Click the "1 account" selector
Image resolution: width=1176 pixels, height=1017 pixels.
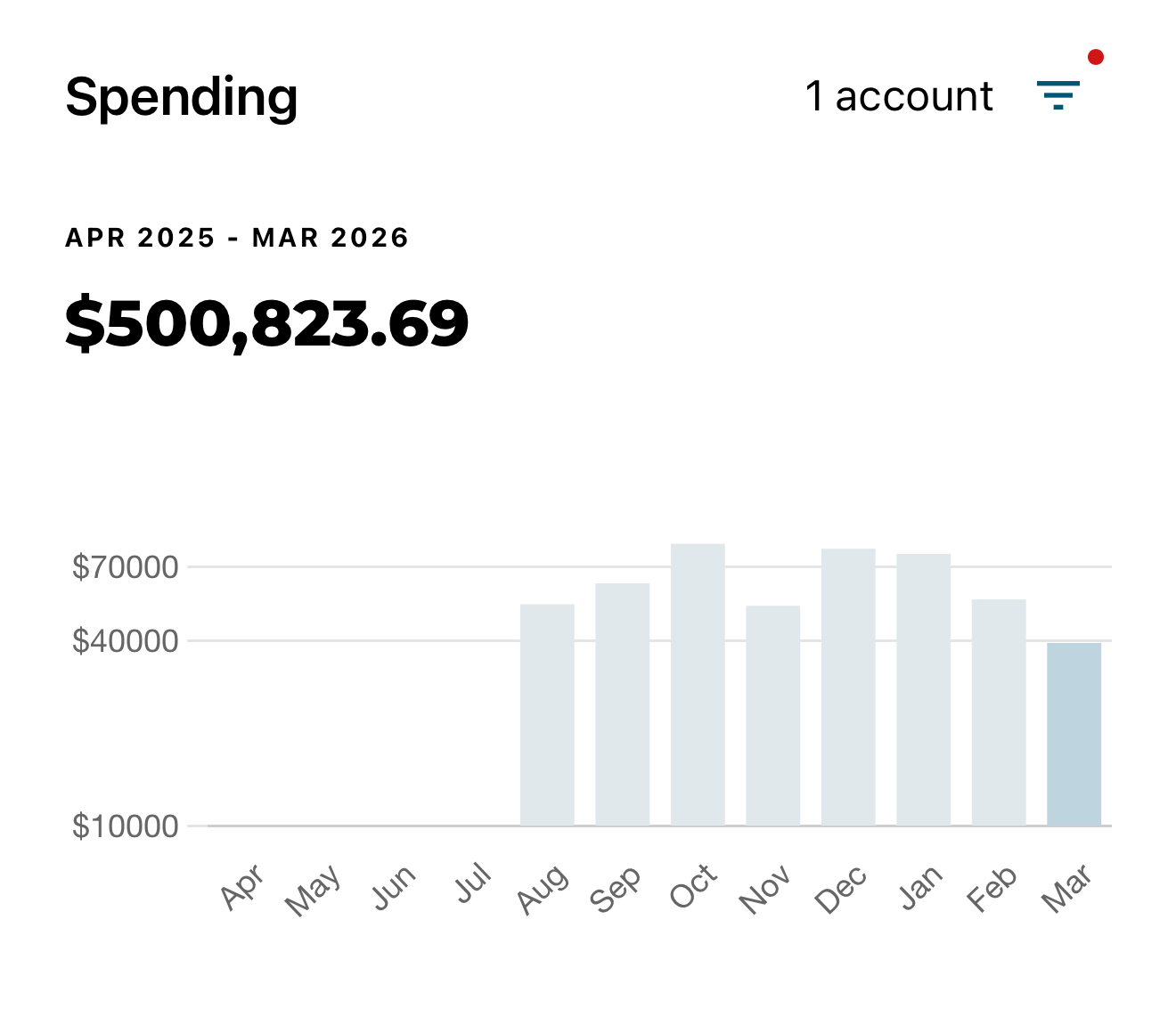[898, 96]
